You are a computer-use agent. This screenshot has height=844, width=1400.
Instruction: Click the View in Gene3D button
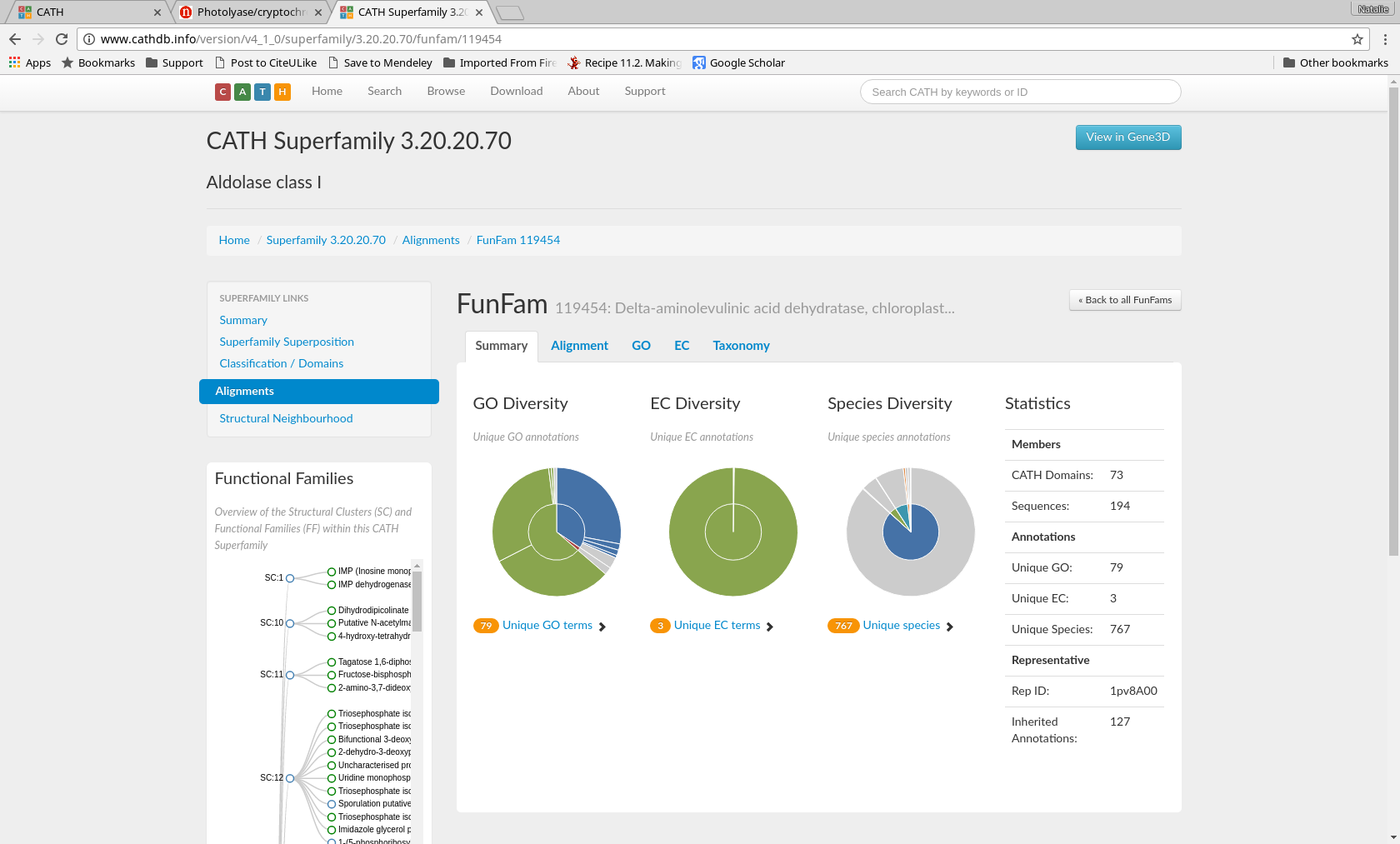tap(1128, 137)
